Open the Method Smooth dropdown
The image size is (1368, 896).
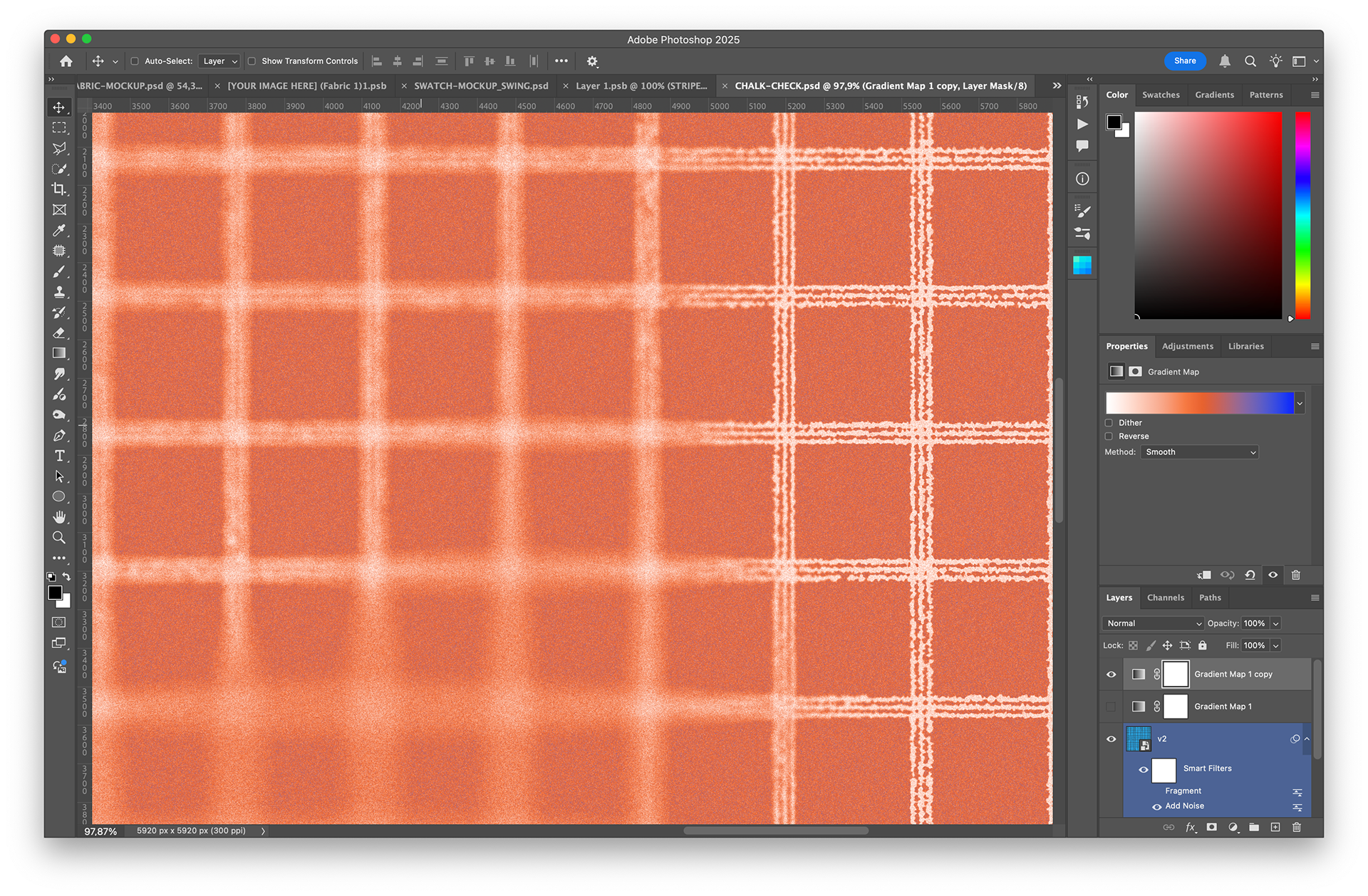tap(1200, 452)
